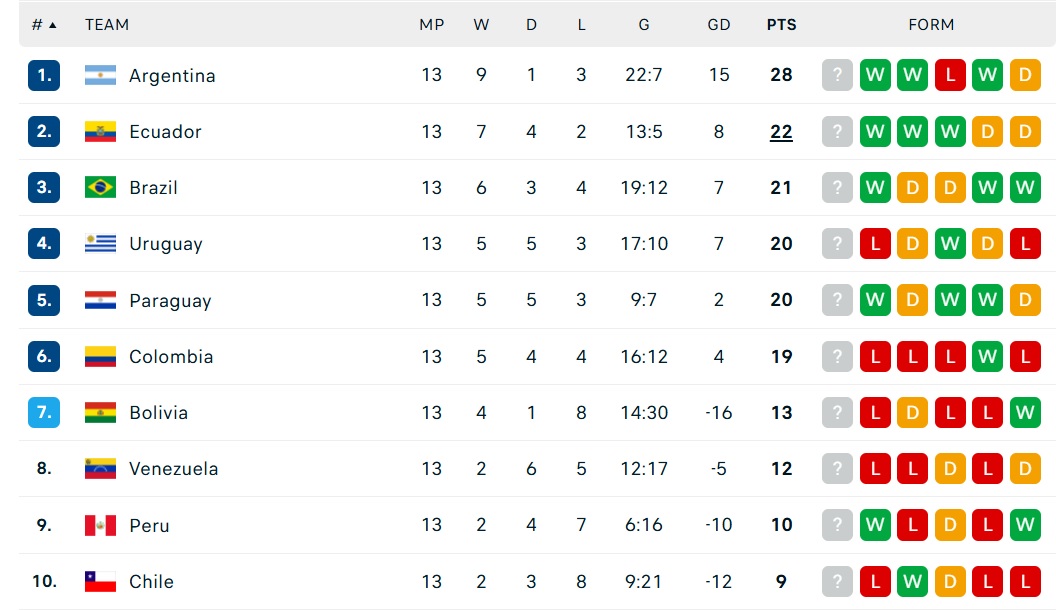Click the dark-blue rank 1 badge

(44, 75)
